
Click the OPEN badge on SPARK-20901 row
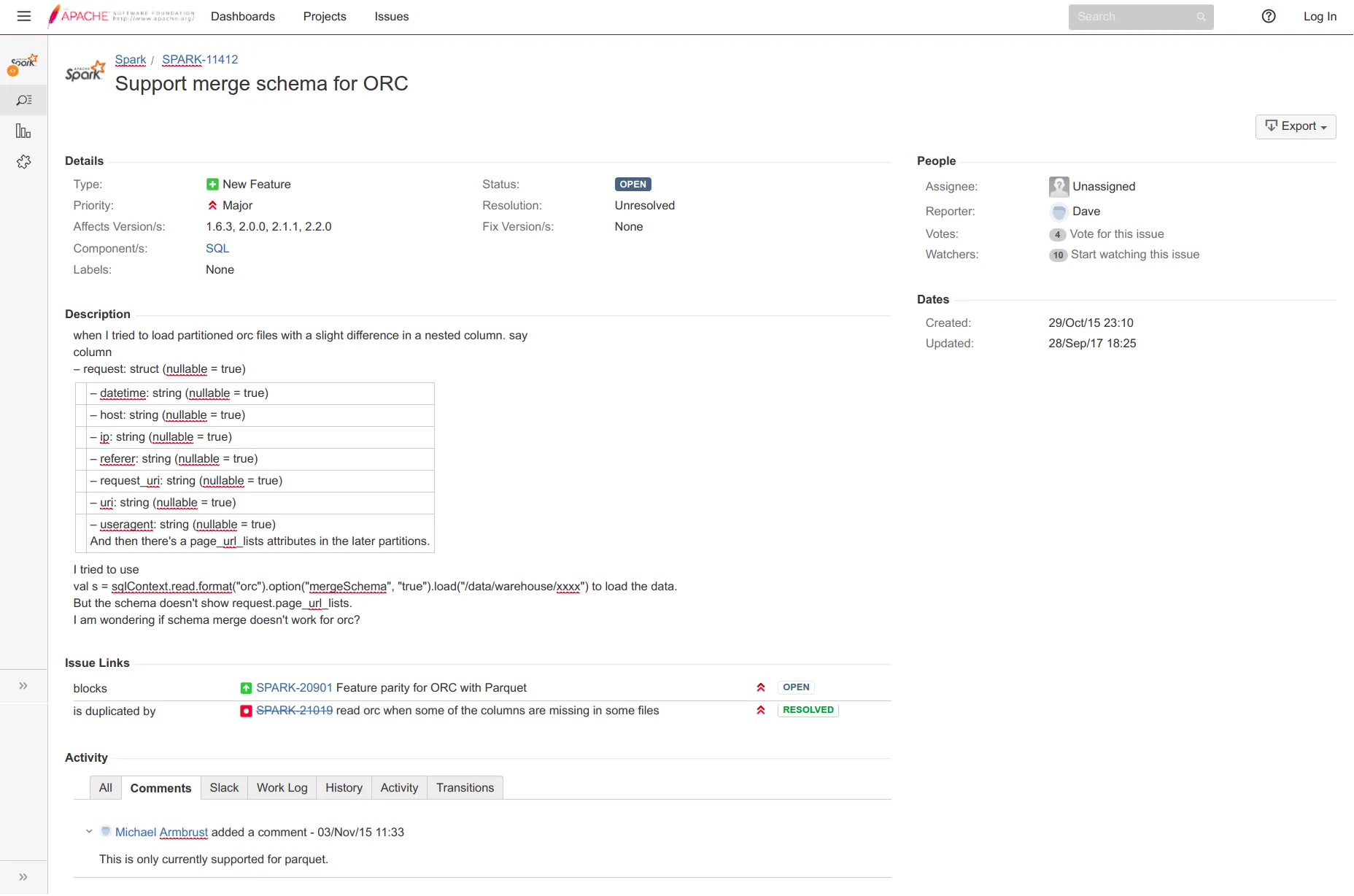click(x=796, y=687)
